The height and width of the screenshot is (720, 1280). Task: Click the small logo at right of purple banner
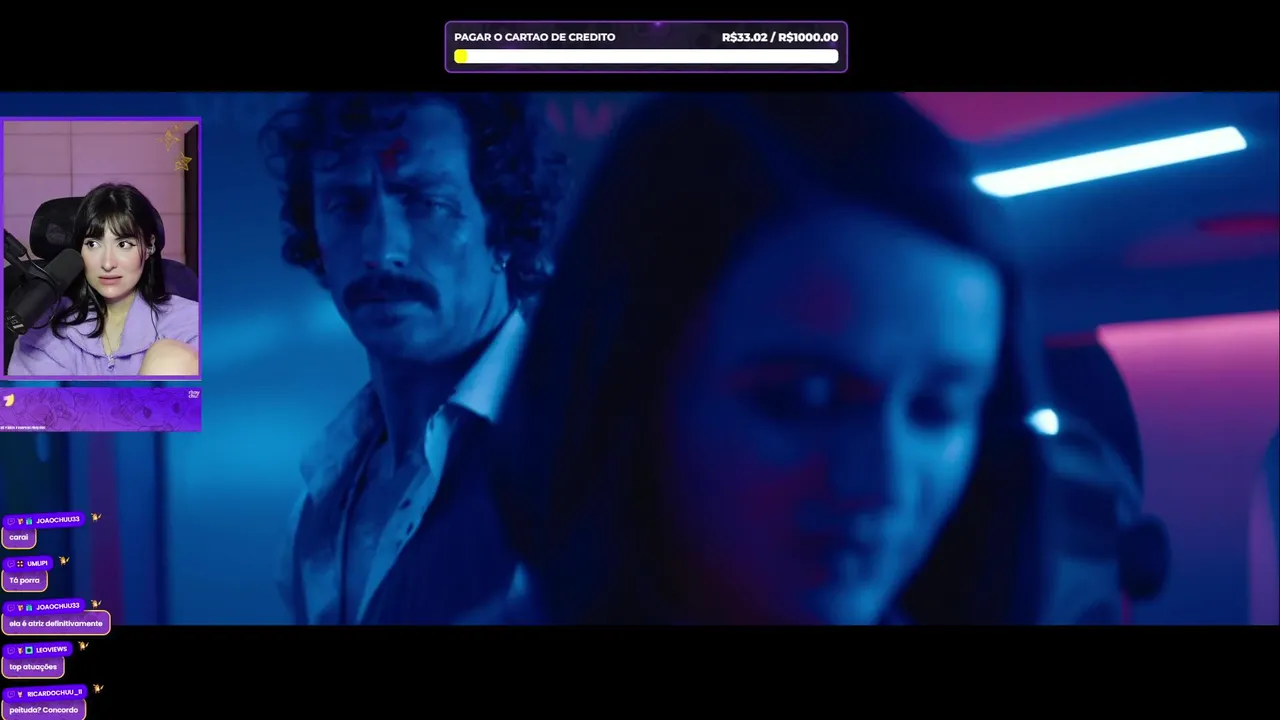pos(194,394)
